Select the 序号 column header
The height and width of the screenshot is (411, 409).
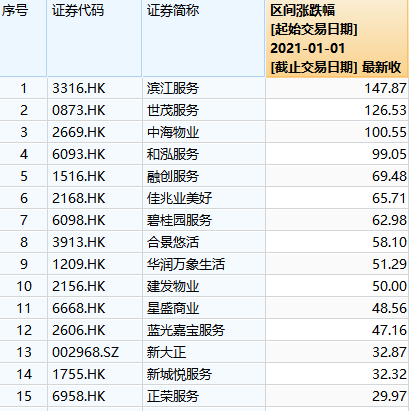(x=23, y=38)
